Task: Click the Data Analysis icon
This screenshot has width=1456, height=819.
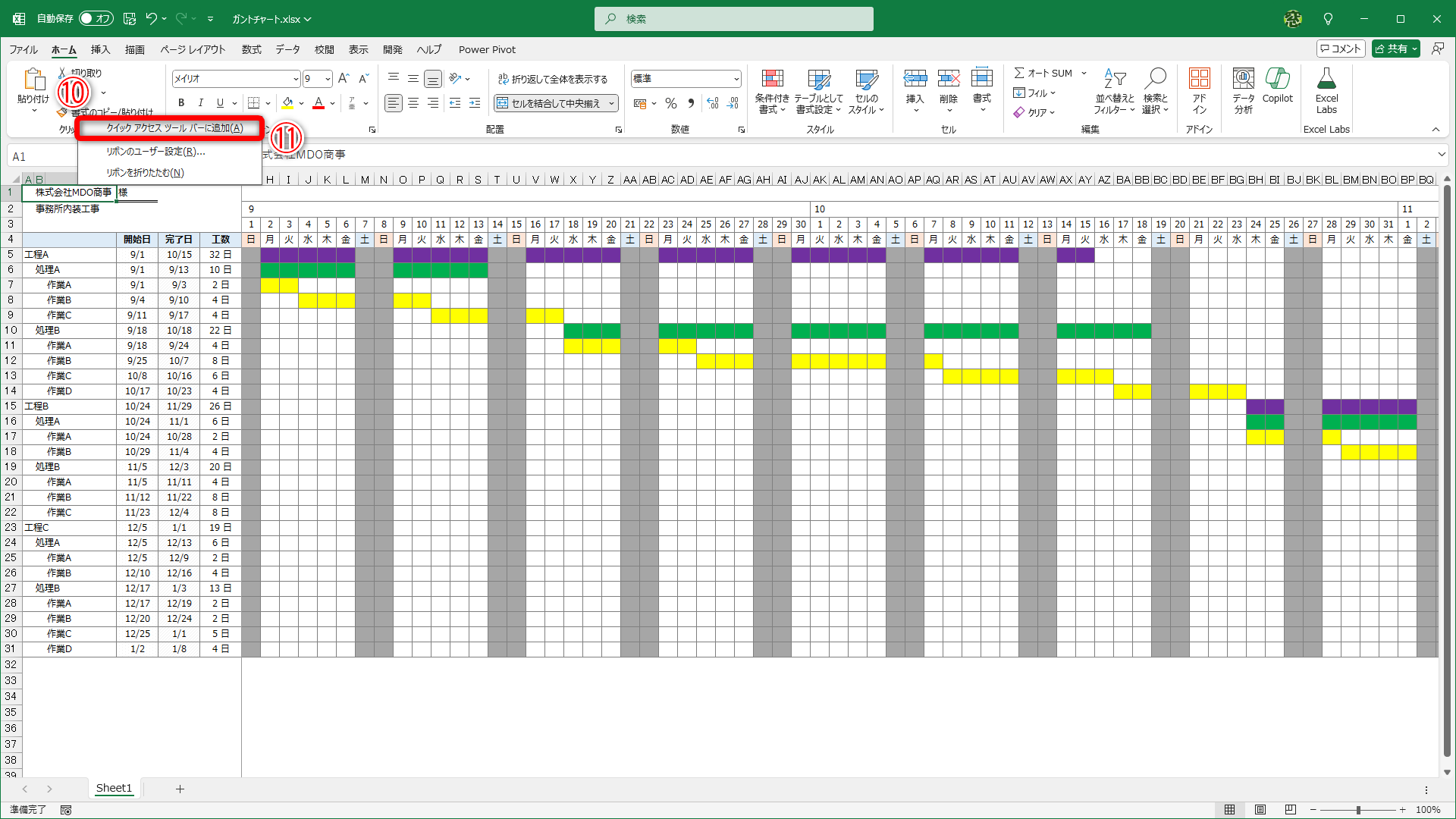Action: click(1243, 91)
